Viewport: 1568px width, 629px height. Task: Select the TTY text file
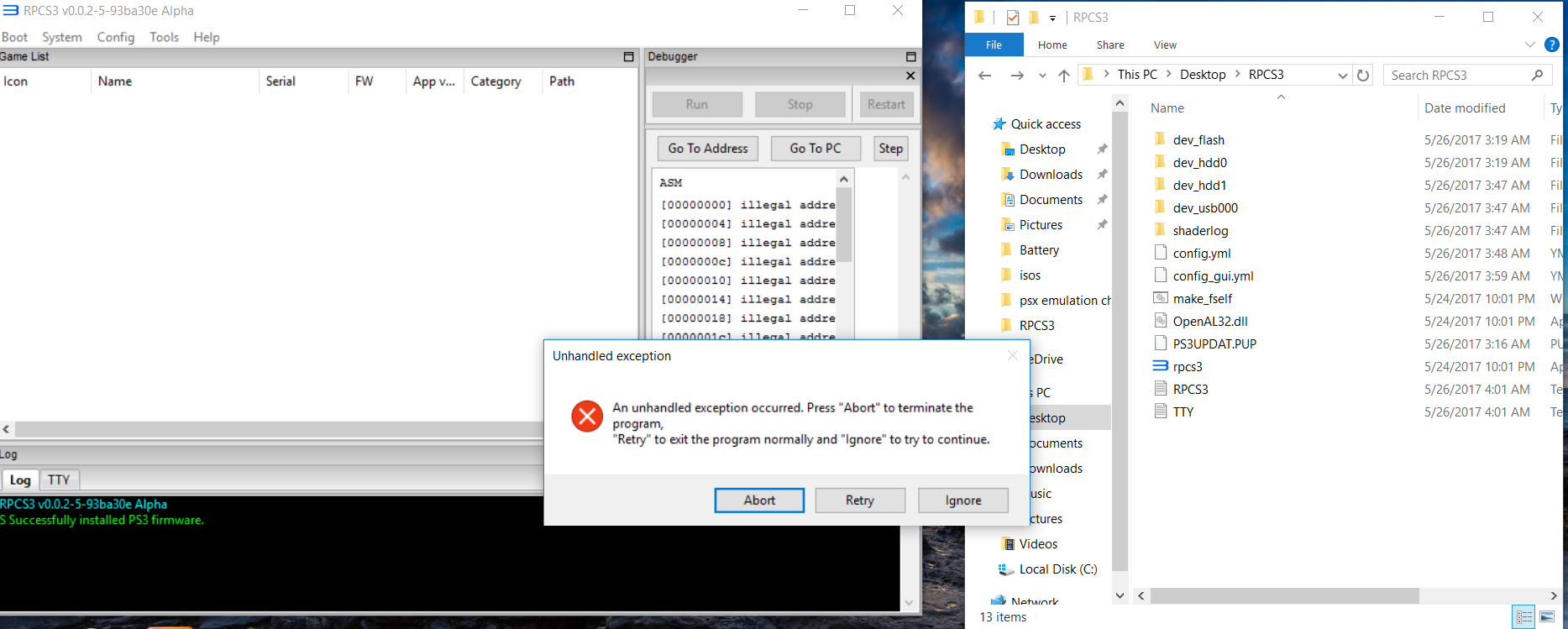click(1183, 411)
